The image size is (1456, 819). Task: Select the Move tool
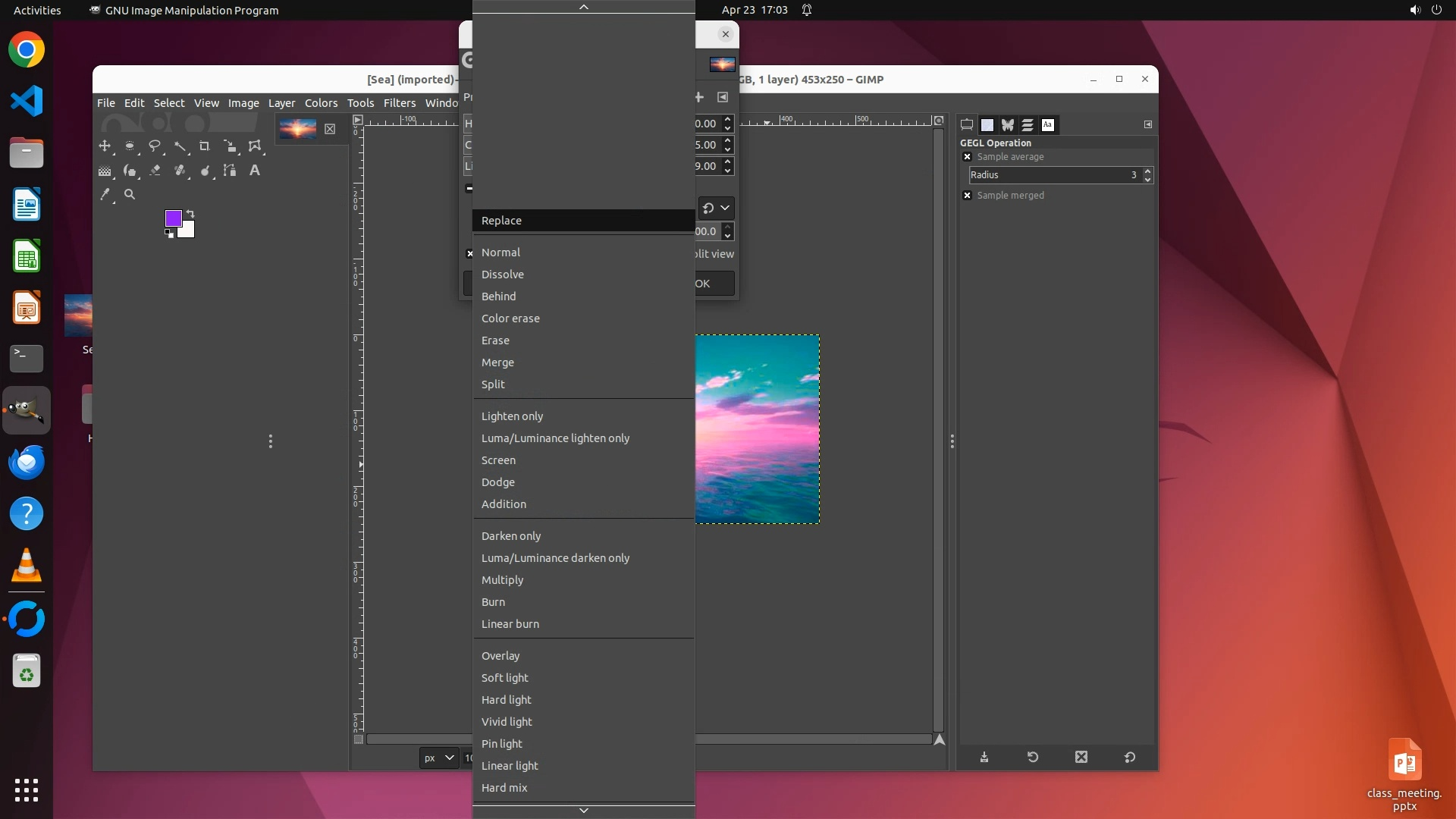coord(105,146)
